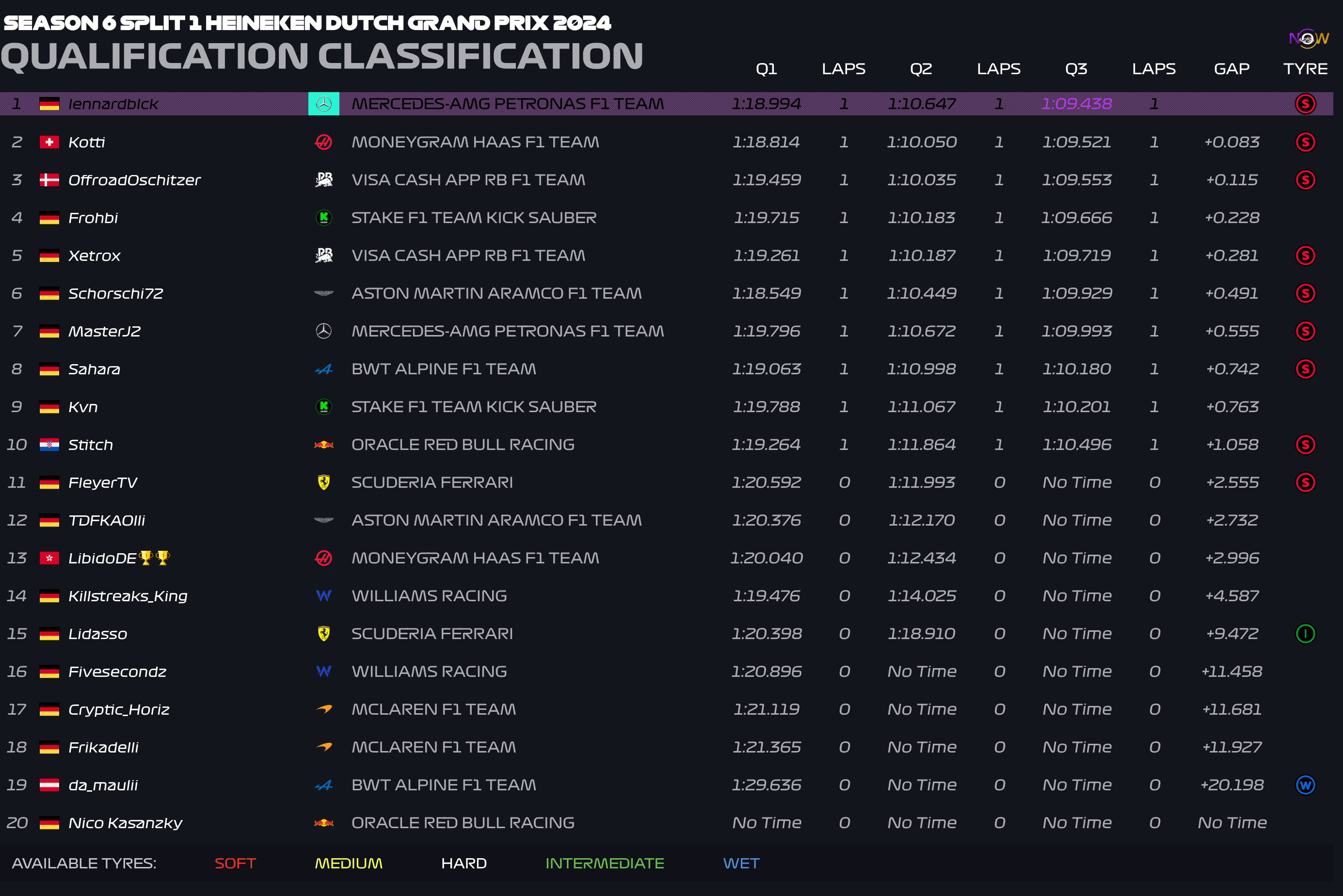
Task: Click the Alpine logo in Sahara's row
Action: pos(324,369)
